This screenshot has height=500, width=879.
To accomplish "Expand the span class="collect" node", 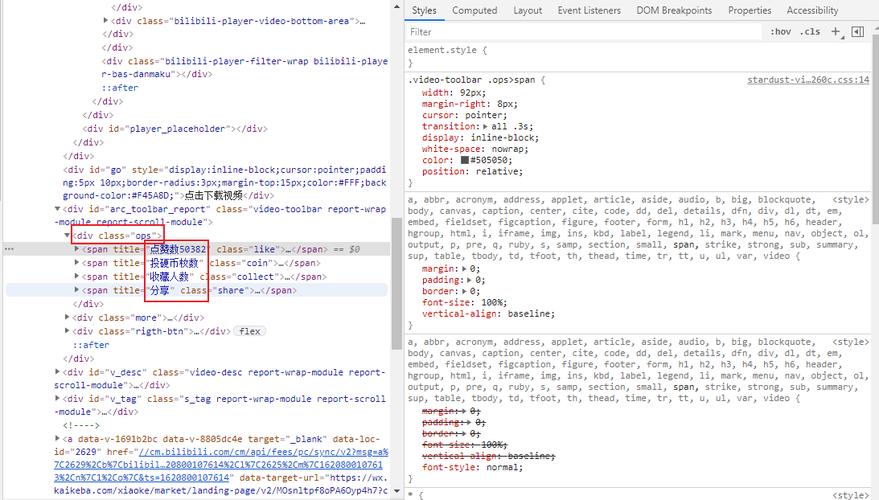I will point(77,276).
